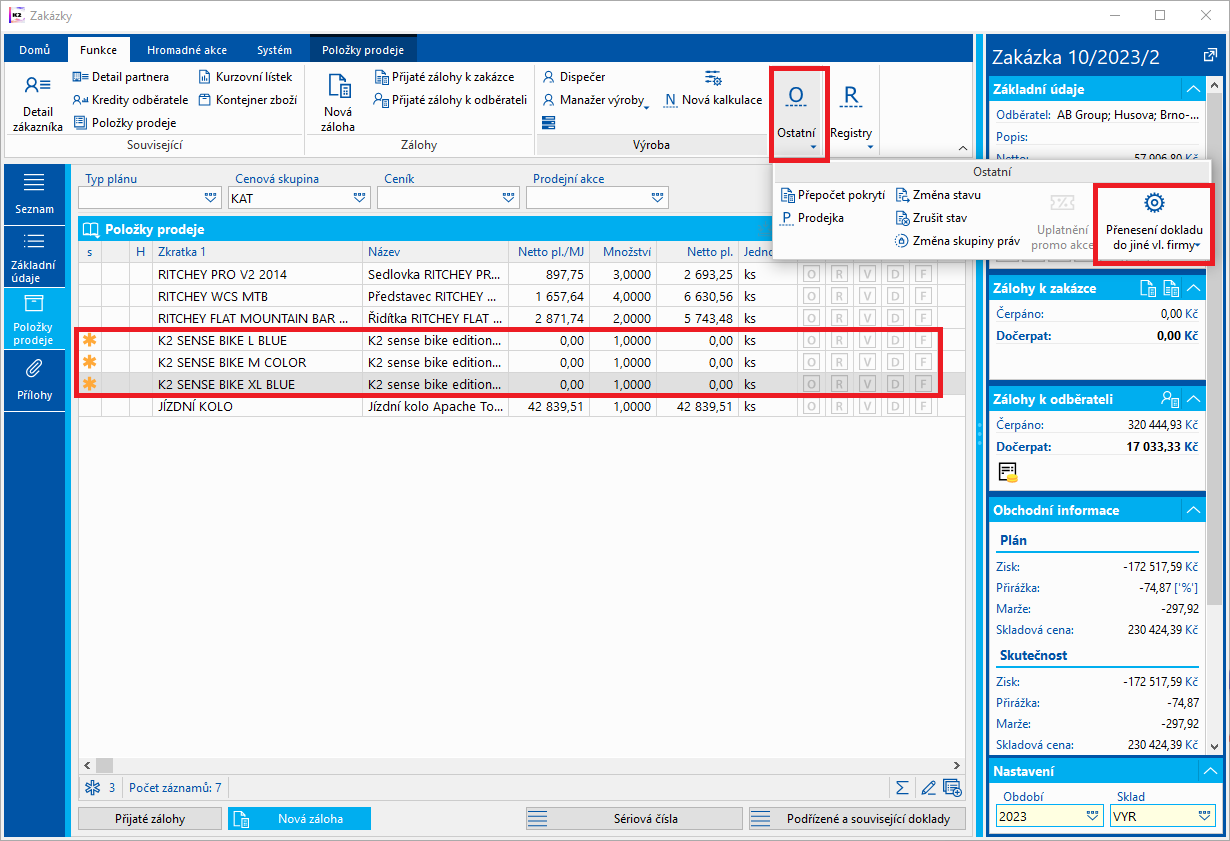Click the user icon in Zálohy k odběrateli header
This screenshot has width=1230, height=841.
tap(1170, 398)
